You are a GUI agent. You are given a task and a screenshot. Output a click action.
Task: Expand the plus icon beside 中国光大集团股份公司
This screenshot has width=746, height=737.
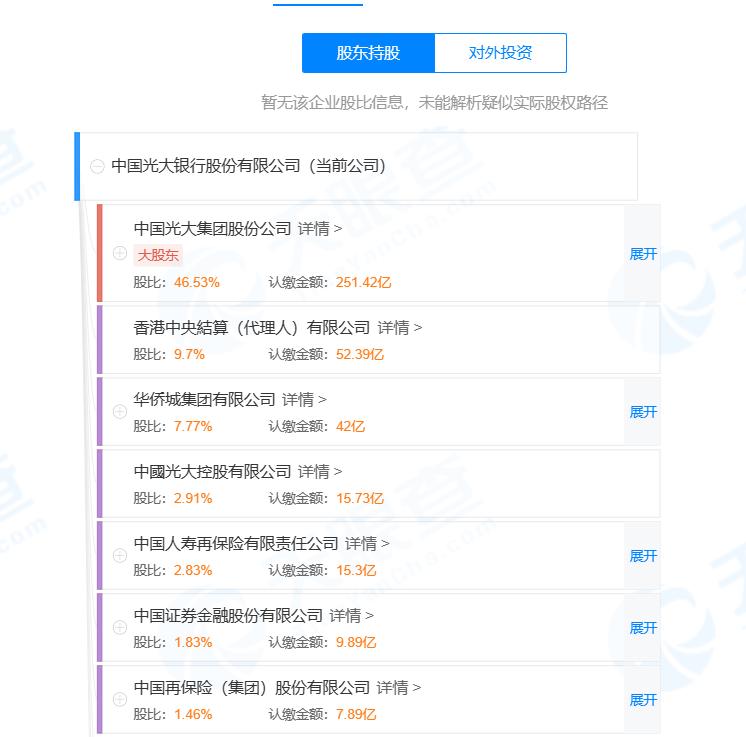click(120, 253)
